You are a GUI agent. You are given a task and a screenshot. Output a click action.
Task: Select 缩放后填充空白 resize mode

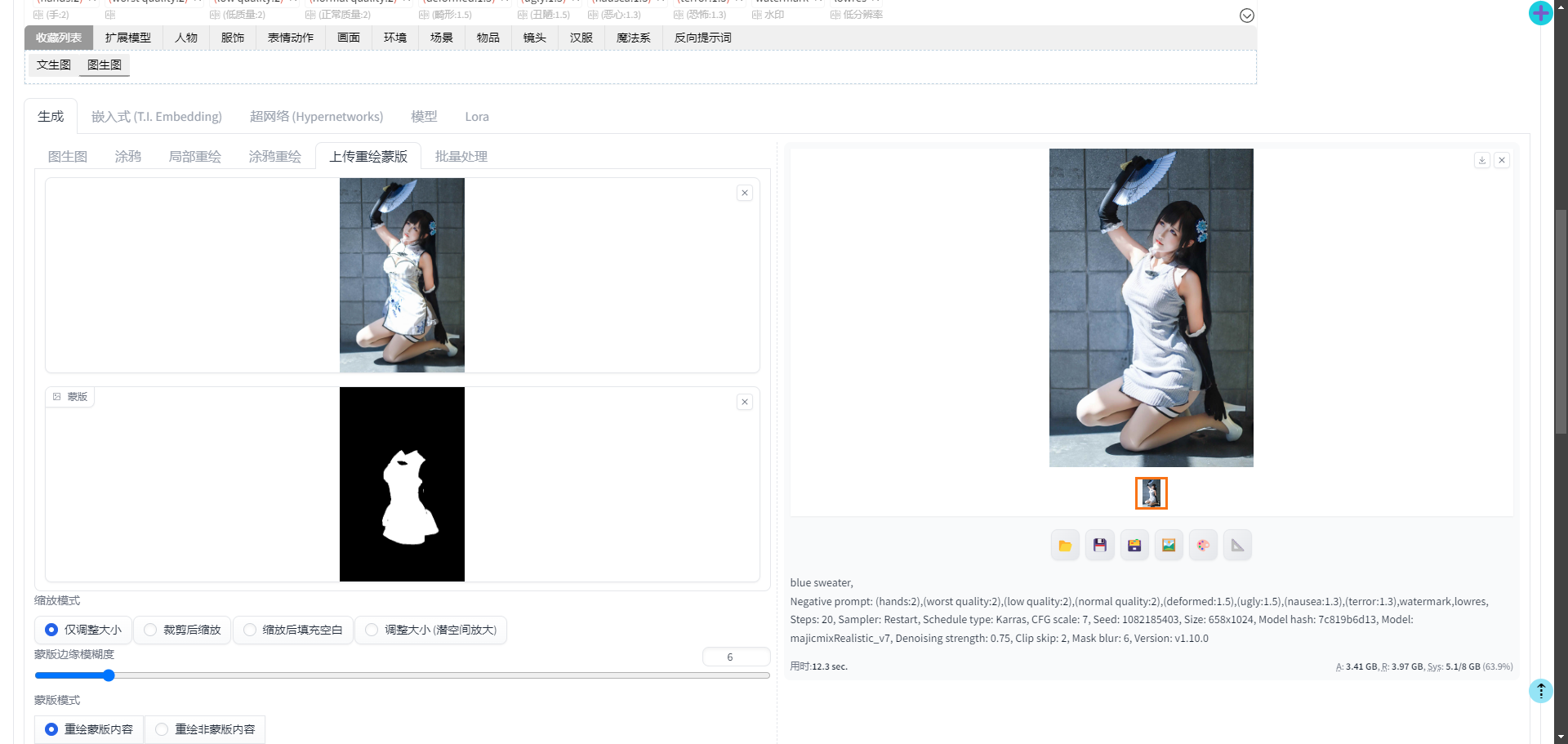[x=293, y=630]
